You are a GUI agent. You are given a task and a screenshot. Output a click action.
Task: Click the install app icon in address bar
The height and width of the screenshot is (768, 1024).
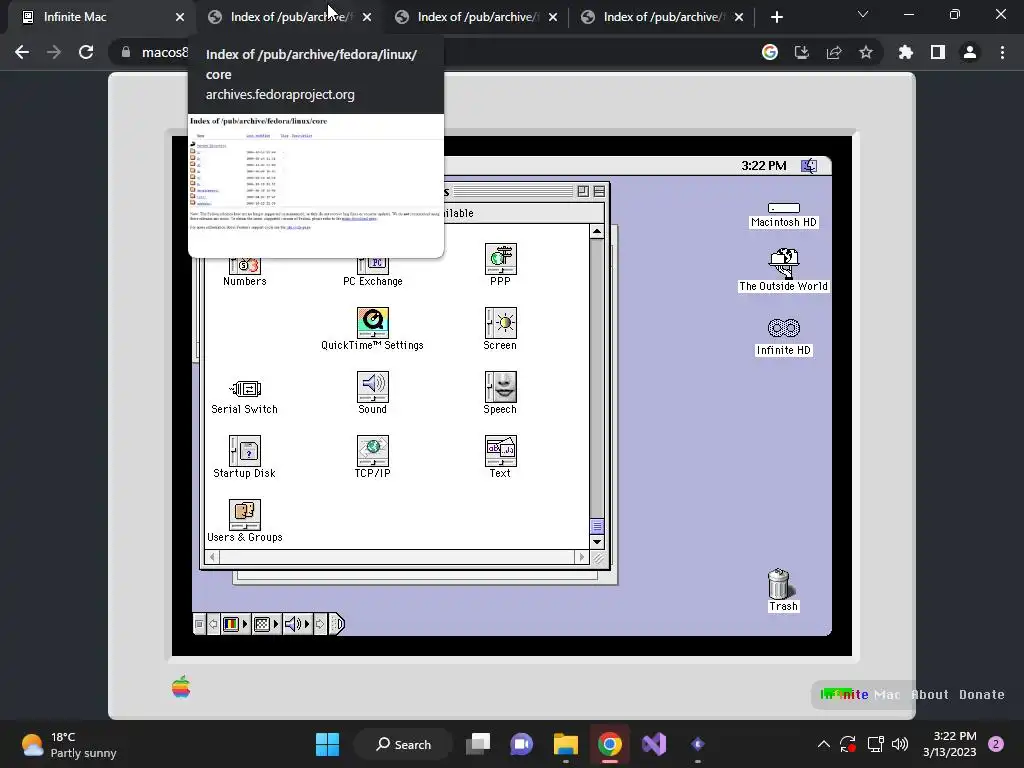pos(801,52)
